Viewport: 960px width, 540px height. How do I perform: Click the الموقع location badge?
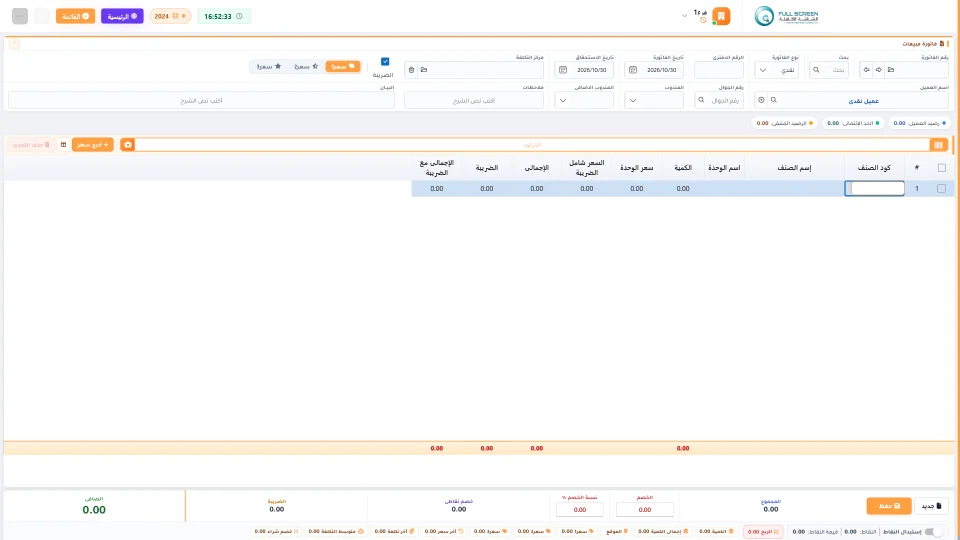617,531
